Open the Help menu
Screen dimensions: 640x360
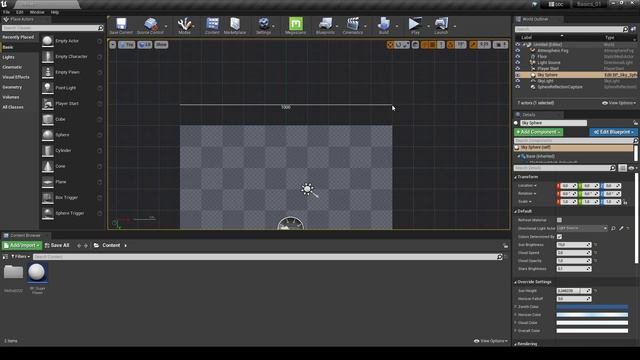[55, 12]
